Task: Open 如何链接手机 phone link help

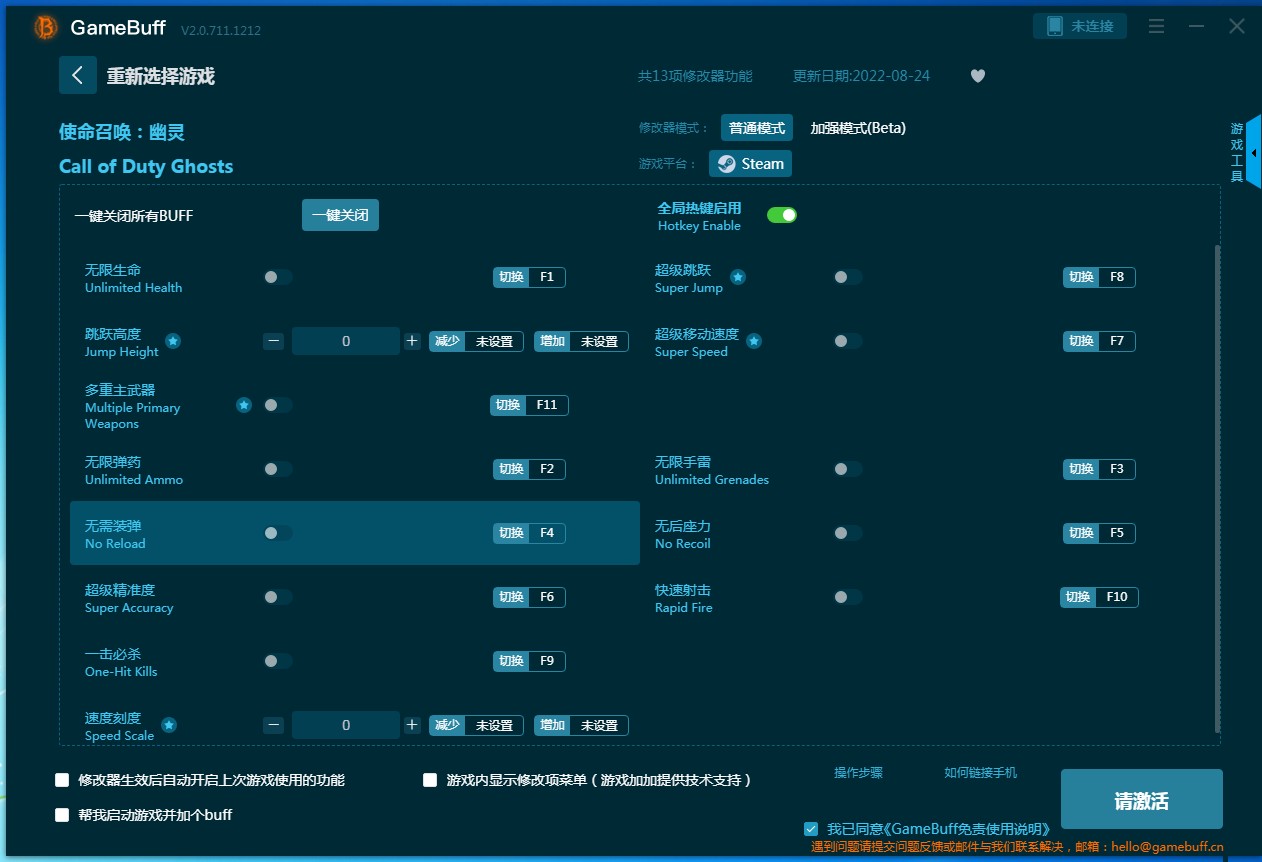Action: [981, 773]
